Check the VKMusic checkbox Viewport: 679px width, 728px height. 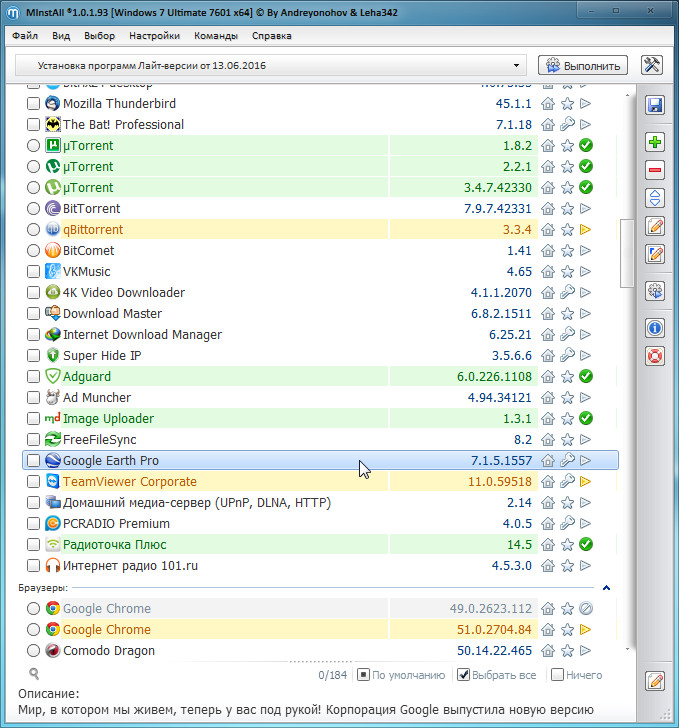click(x=33, y=272)
